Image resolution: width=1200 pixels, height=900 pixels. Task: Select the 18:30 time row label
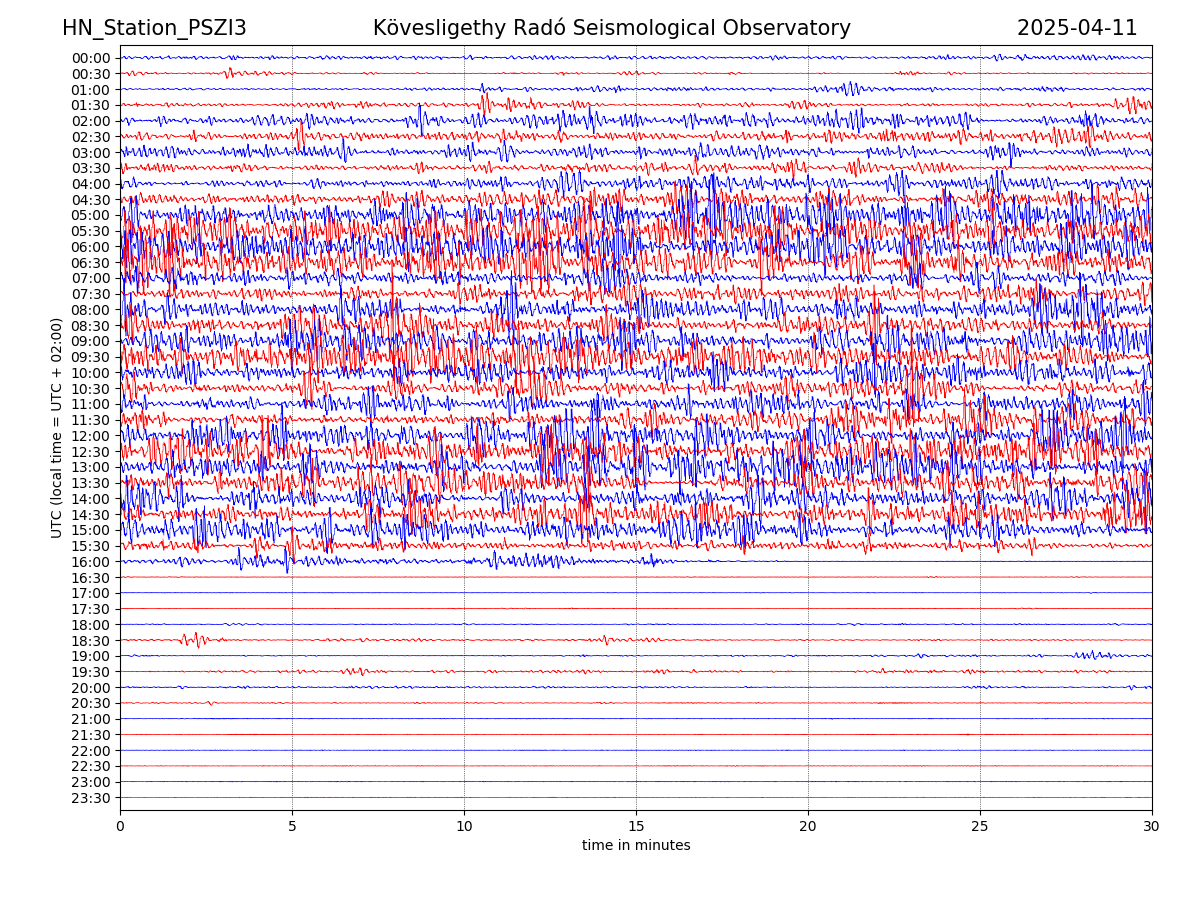[x=91, y=641]
